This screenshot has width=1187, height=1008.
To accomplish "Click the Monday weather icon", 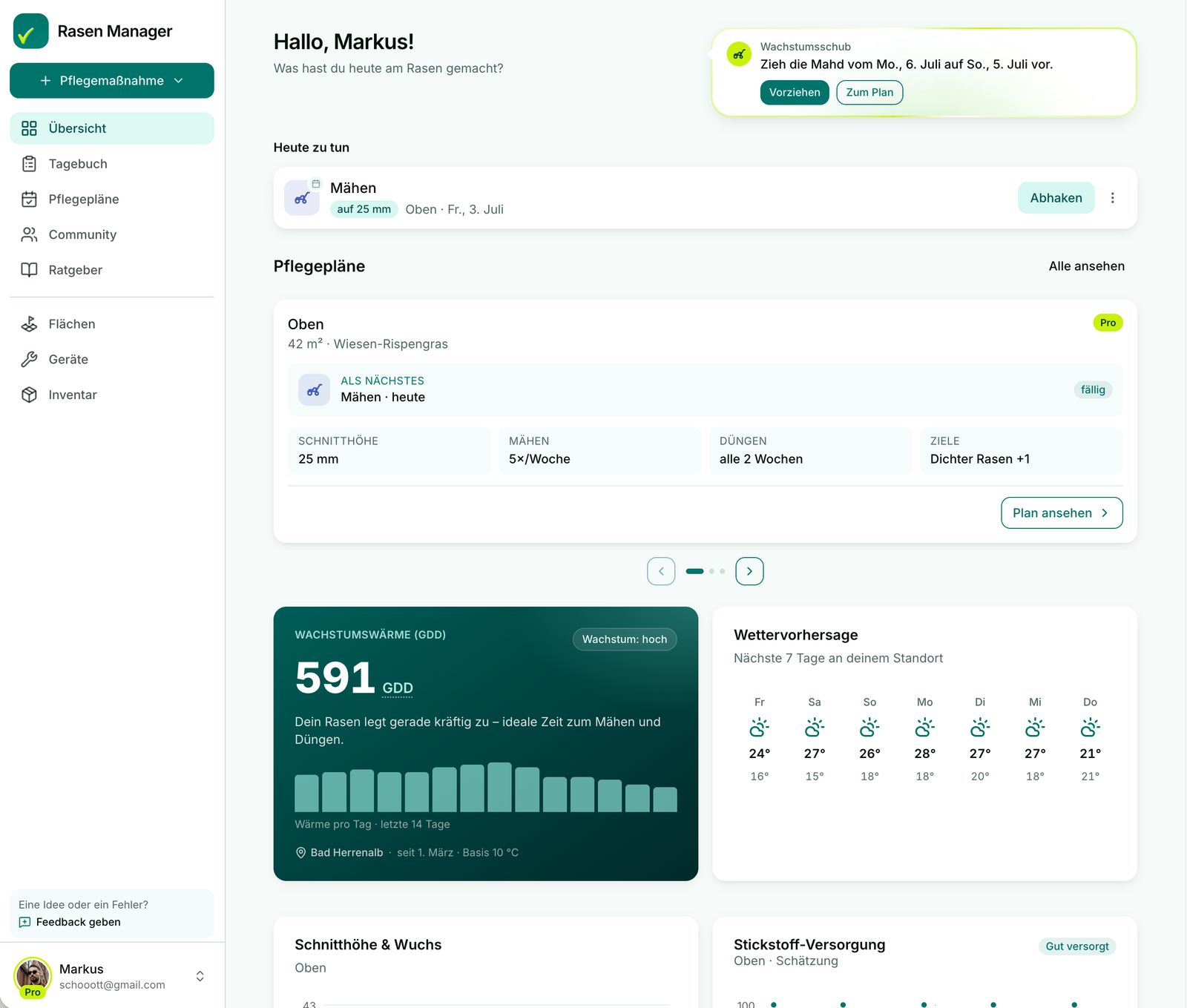I will 924,728.
